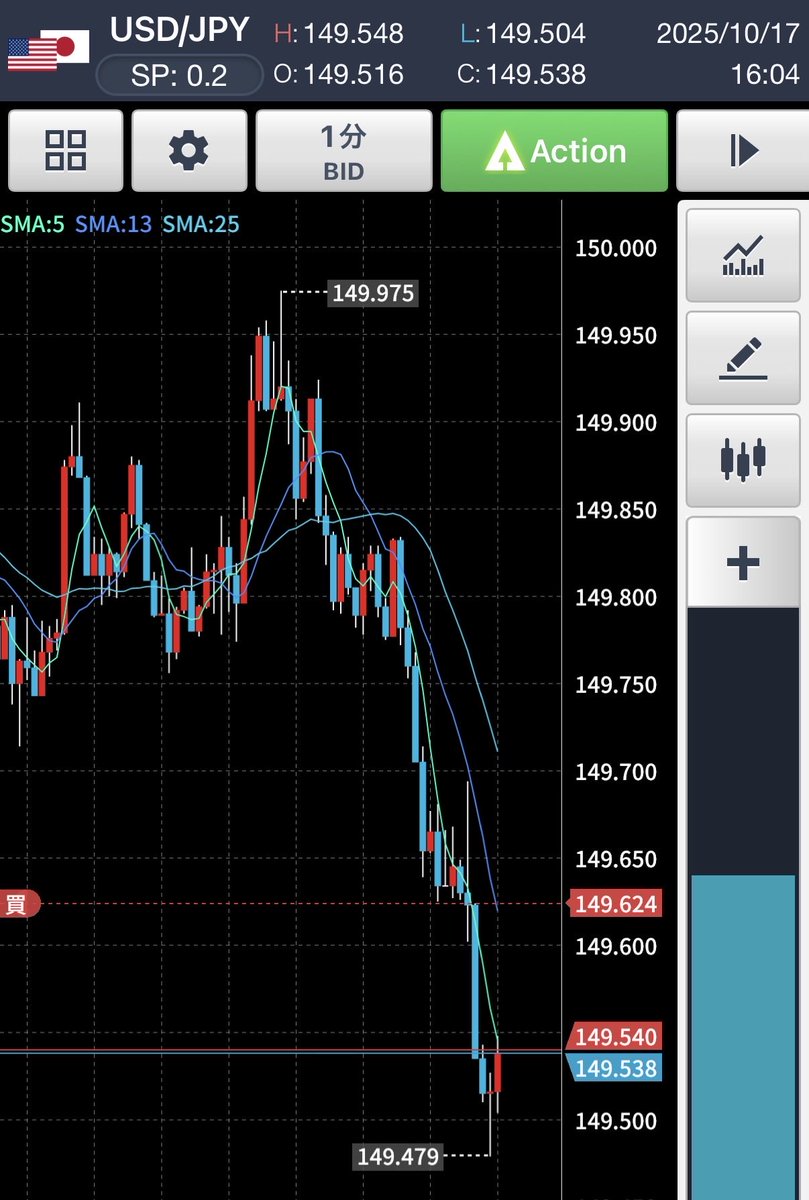
Task: Tap the SMA:13 indicator label
Action: pos(112,224)
